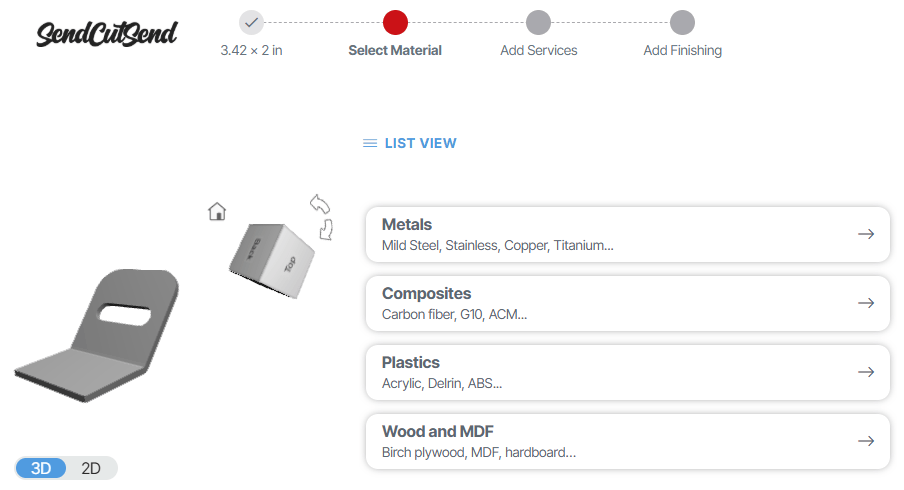Choose the Metals material category

tap(600, 234)
